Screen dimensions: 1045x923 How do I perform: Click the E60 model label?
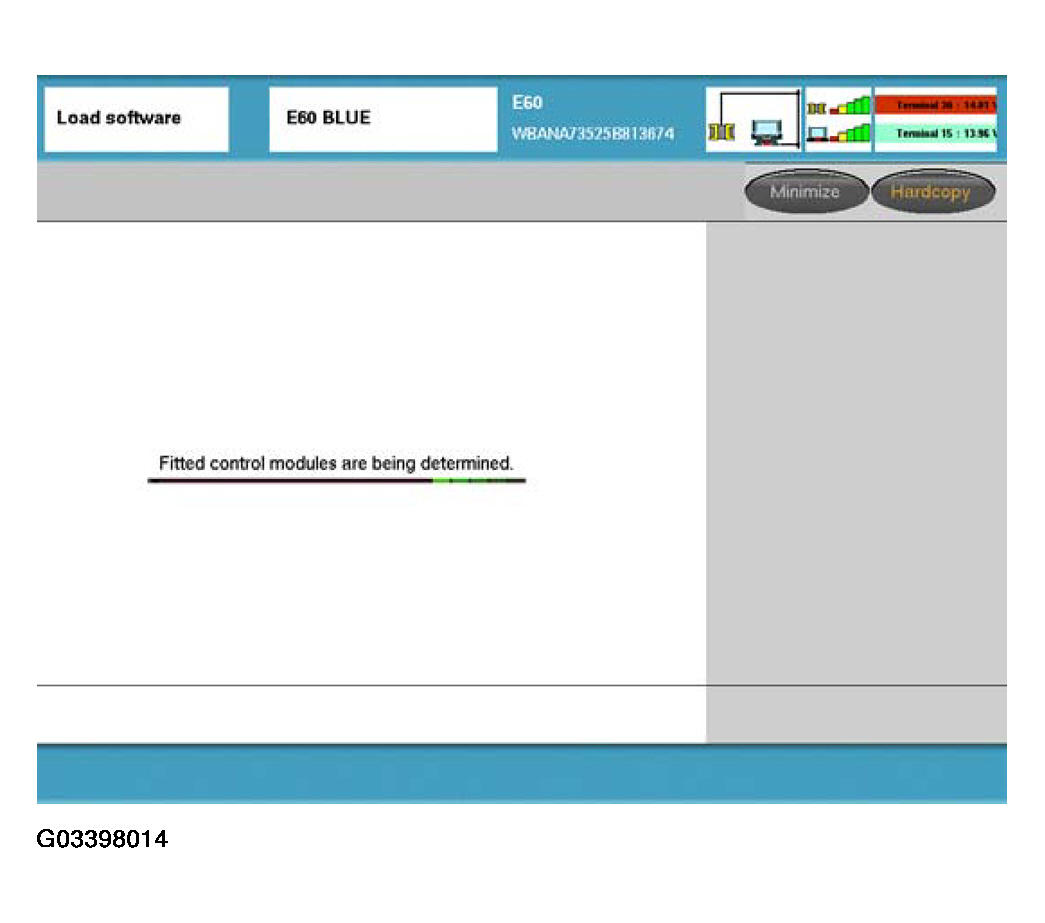pos(527,103)
